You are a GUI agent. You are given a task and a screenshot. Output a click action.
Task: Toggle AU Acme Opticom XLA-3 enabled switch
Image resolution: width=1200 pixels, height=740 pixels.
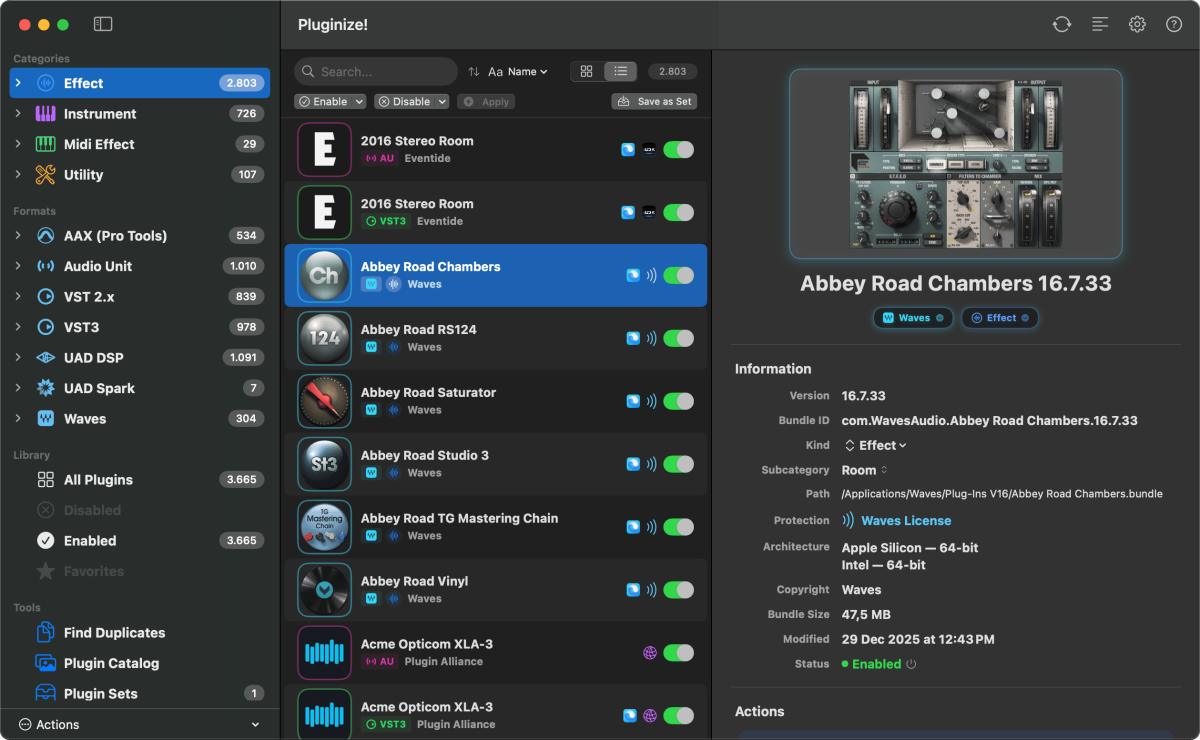click(x=678, y=653)
